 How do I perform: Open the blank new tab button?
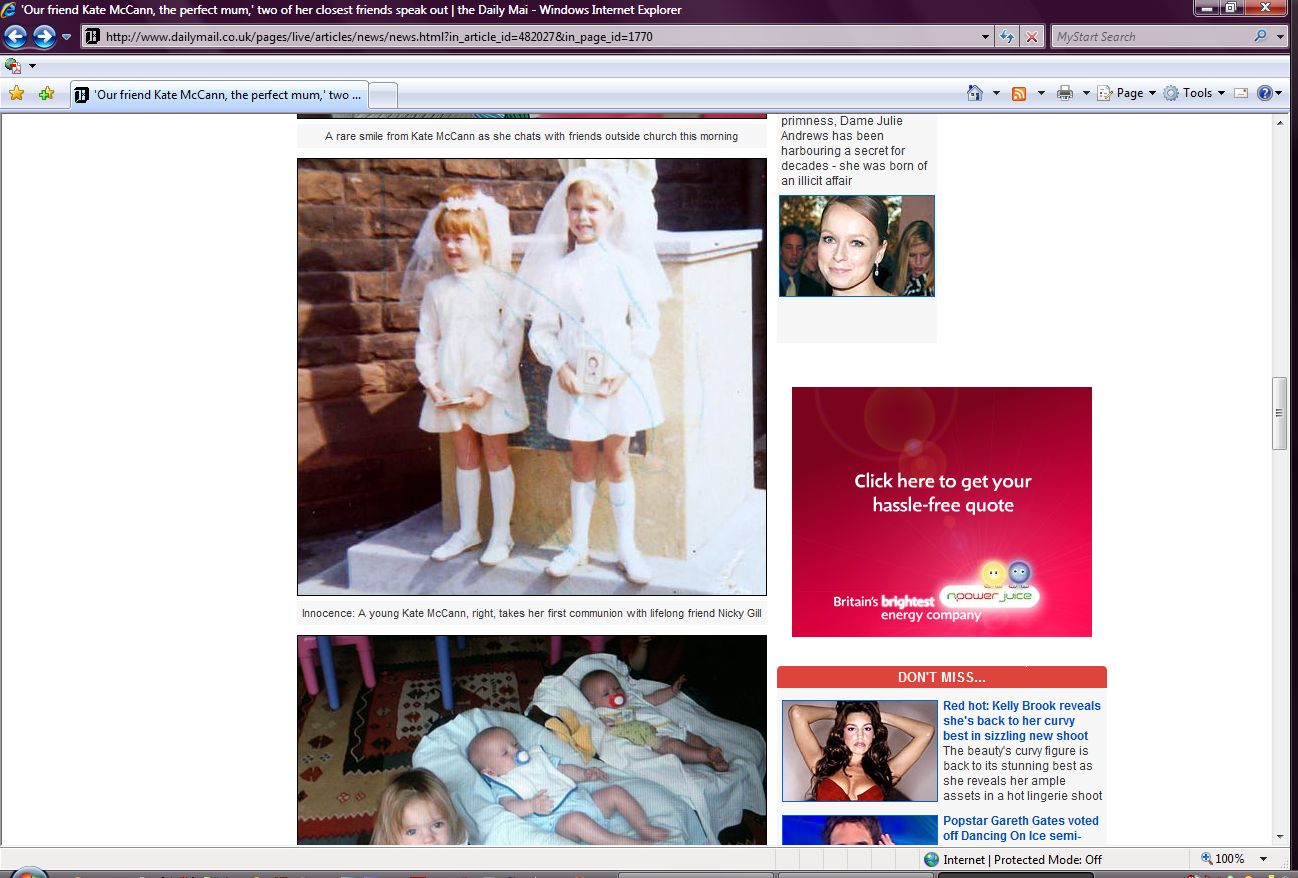(384, 95)
